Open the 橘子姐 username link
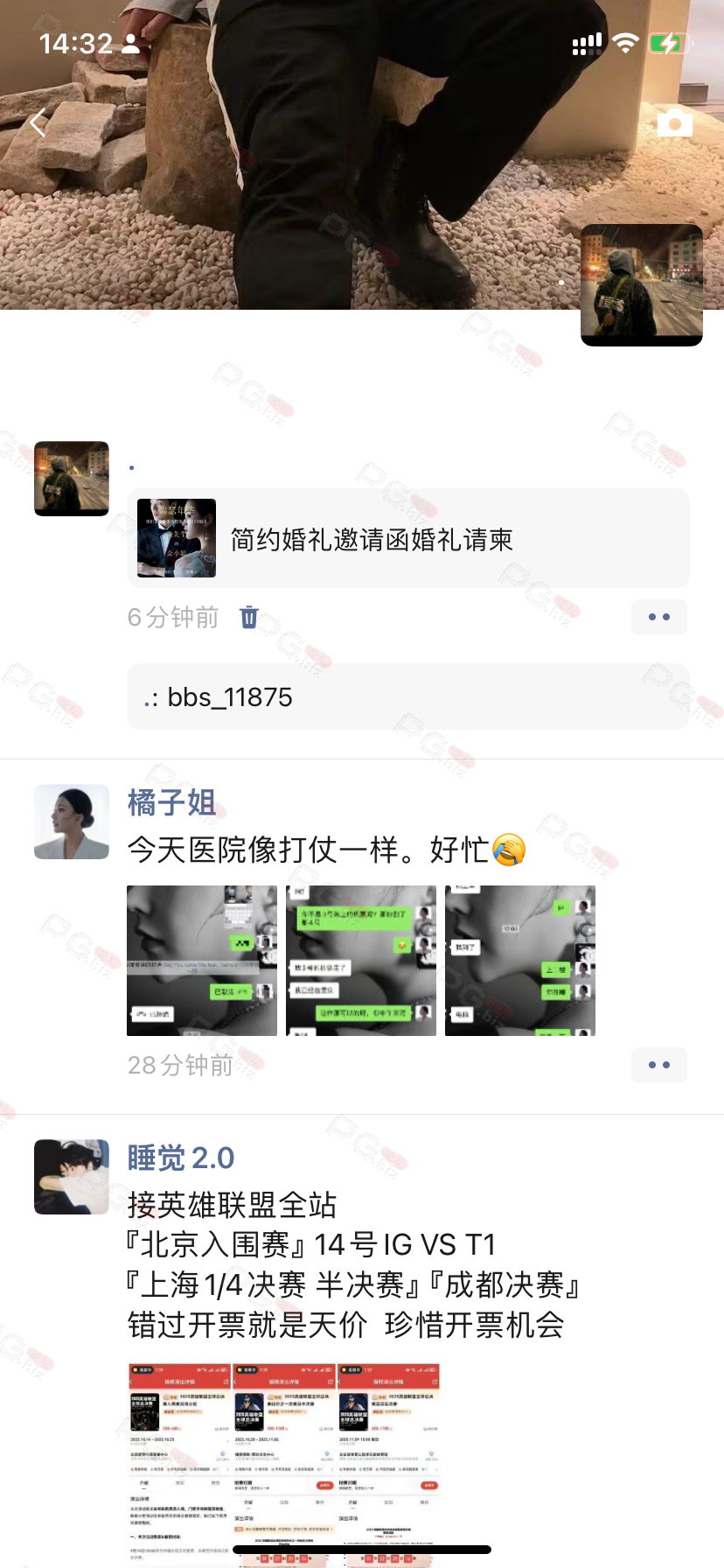Screen dimensions: 724x1568 coord(171,801)
